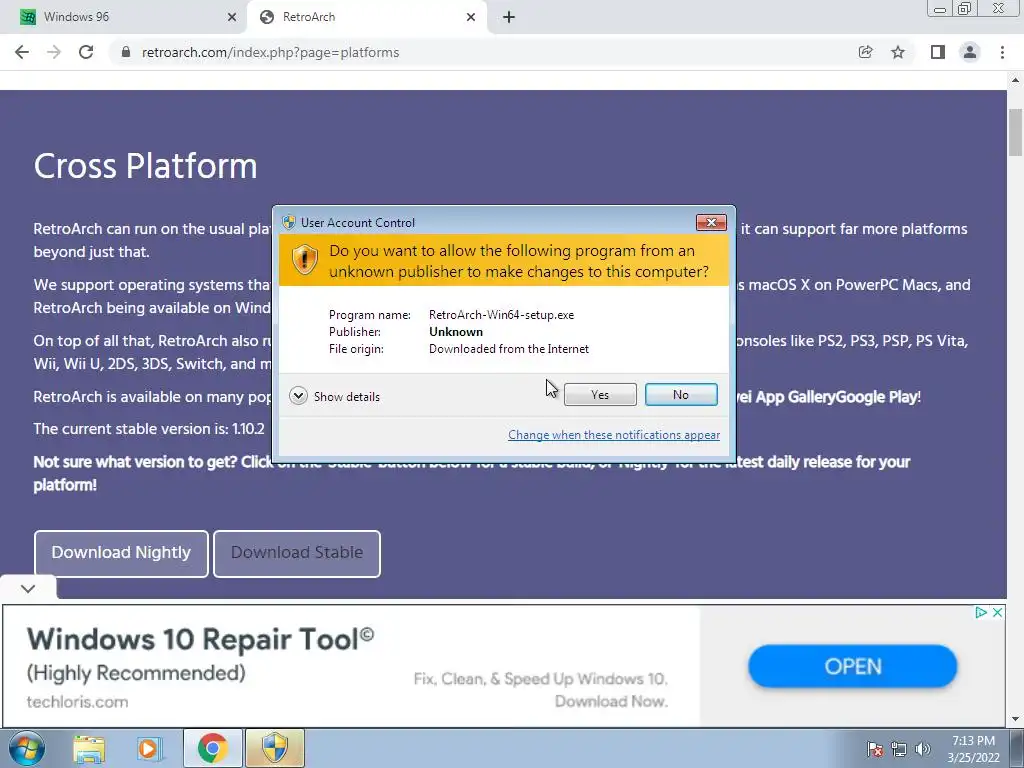The width and height of the screenshot is (1024, 768).
Task: Click the scrollbar down arrow
Action: [1015, 719]
